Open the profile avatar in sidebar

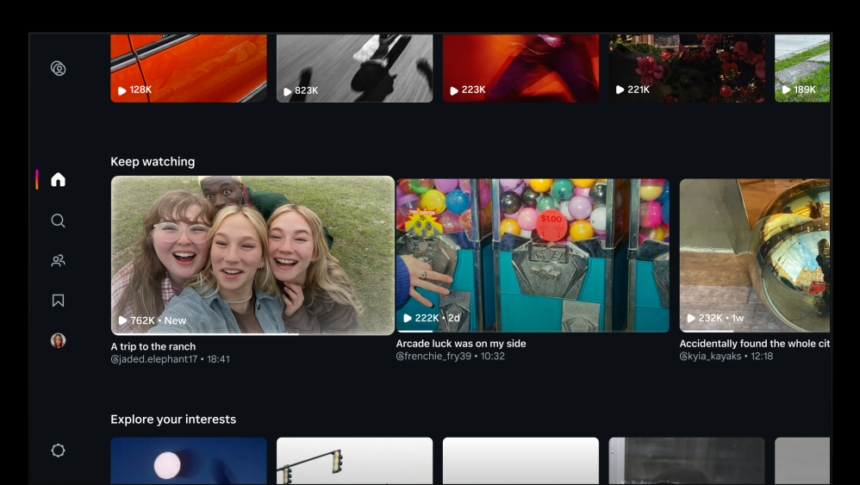58,340
